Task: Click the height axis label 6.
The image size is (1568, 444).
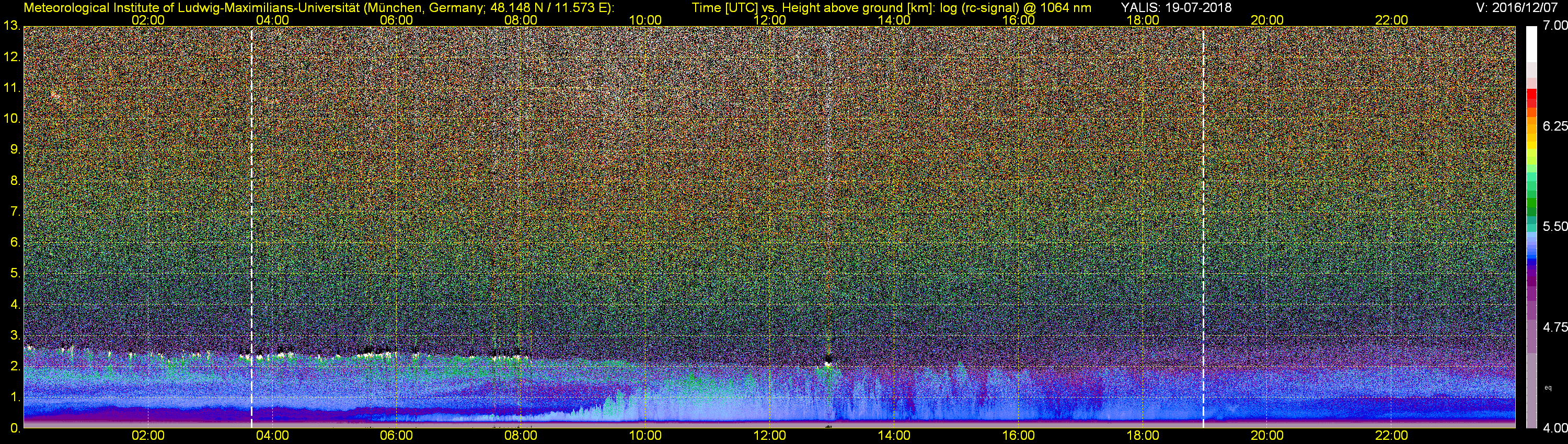Action: click(x=15, y=242)
